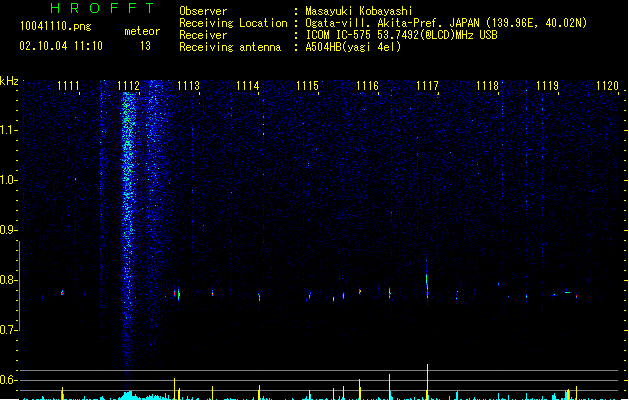Viewport: 629px width, 400px height.
Task: Click the 1119 time axis label
Action: pos(547,86)
